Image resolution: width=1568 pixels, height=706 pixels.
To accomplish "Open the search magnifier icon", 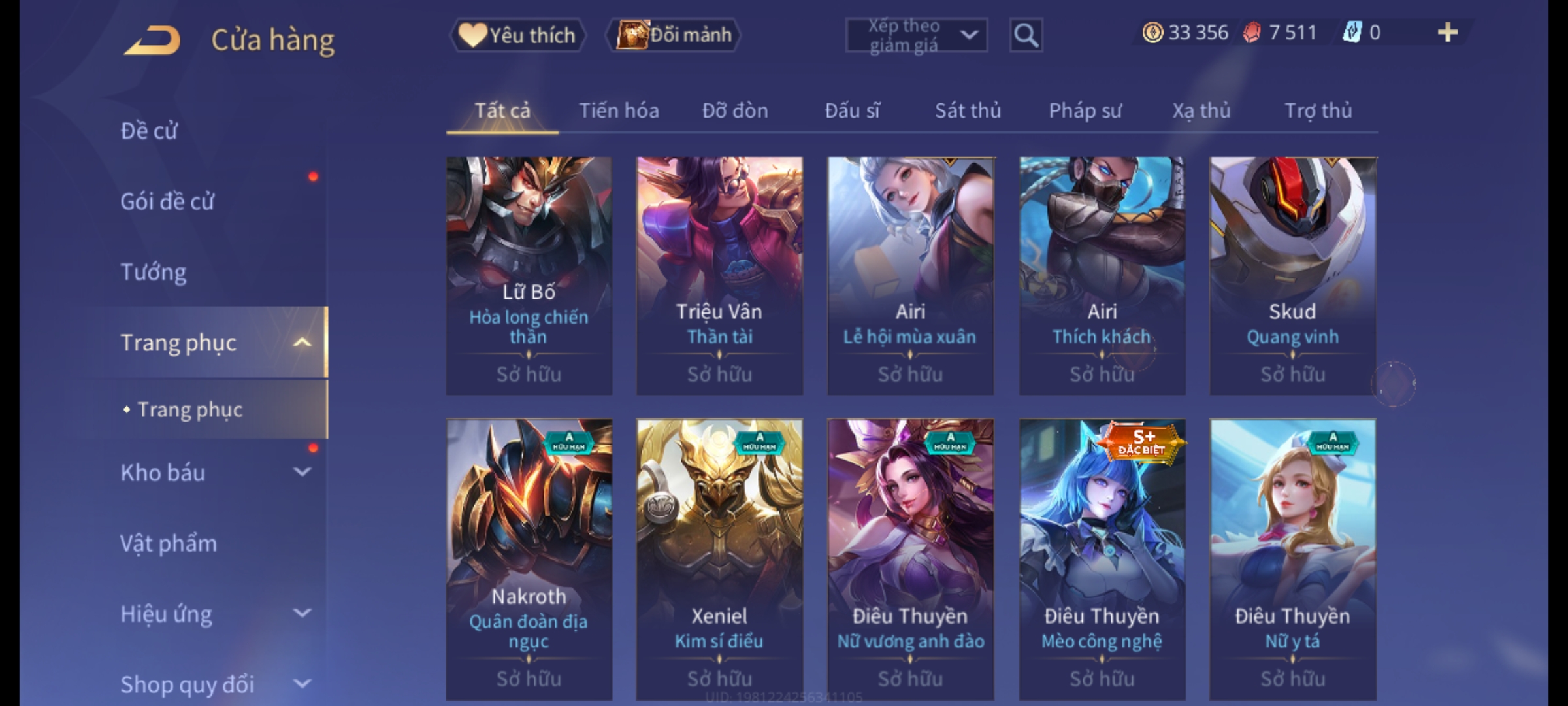I will [x=1026, y=35].
